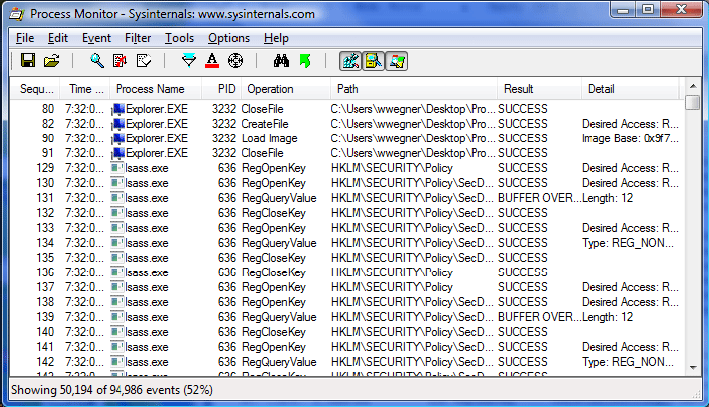Viewport: 709px width, 407px height.
Task: Click the Result column header
Action: [x=539, y=89]
